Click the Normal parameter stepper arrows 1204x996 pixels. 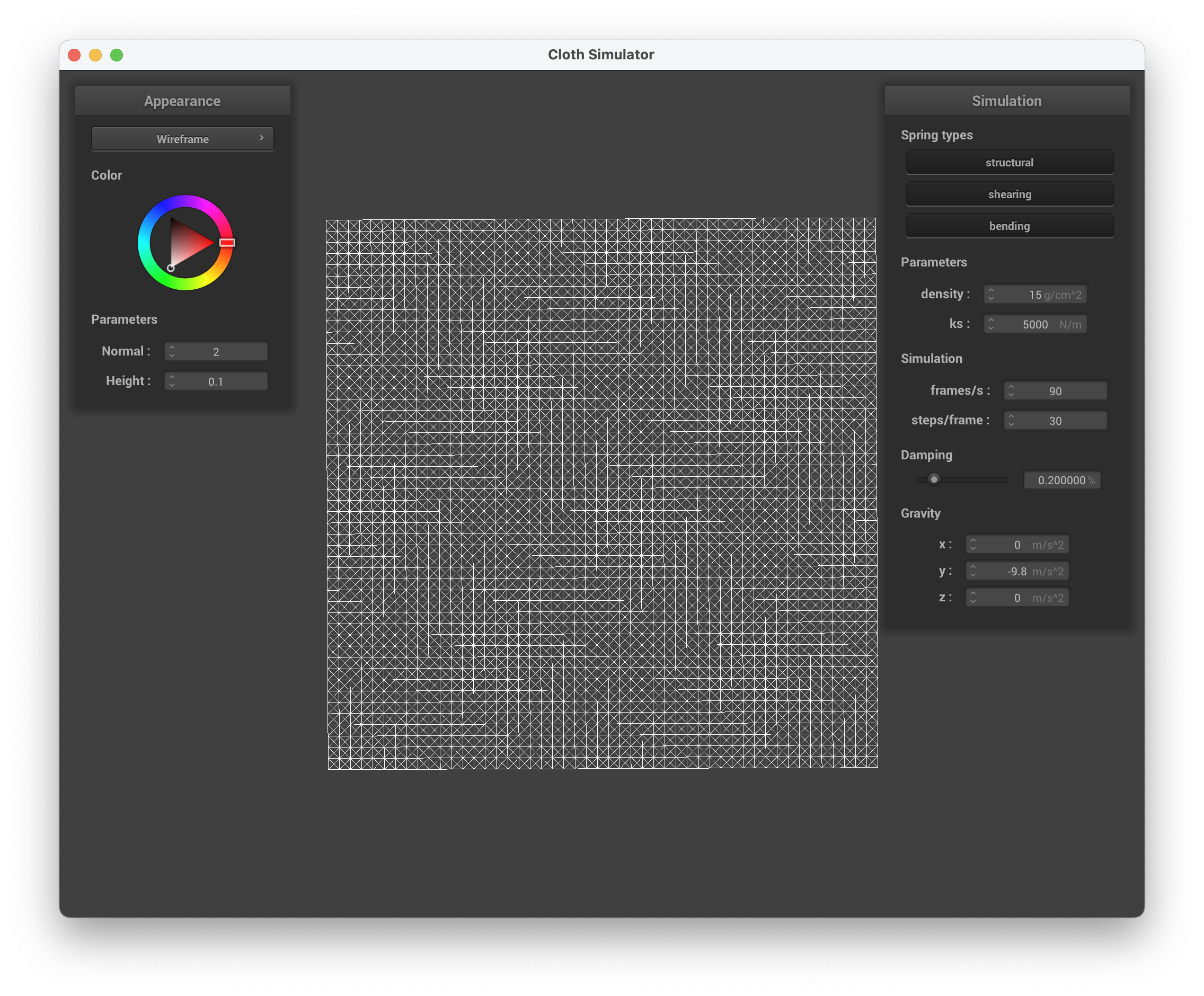pyautogui.click(x=171, y=351)
